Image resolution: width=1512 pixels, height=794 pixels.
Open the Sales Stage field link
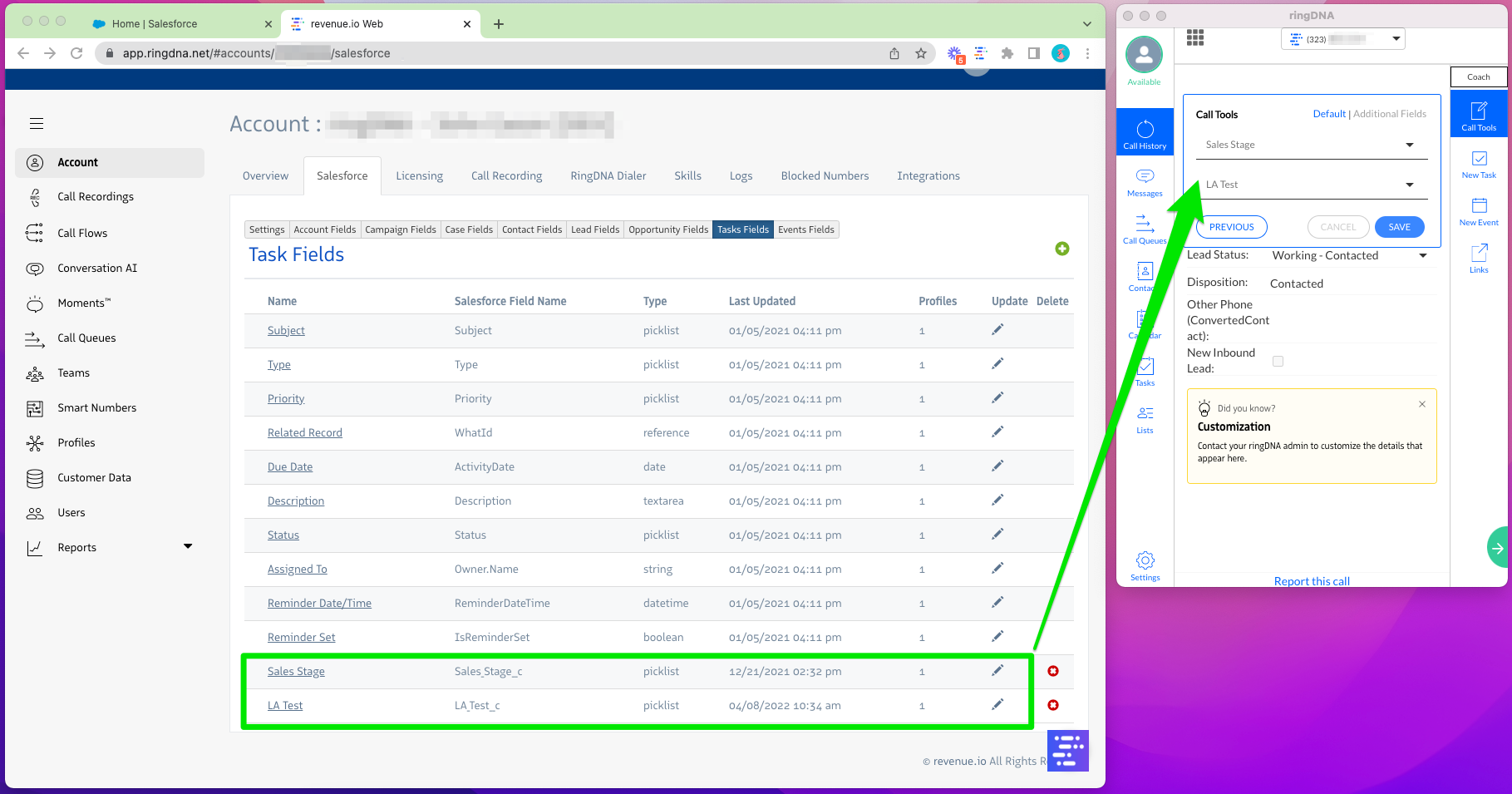pos(296,671)
